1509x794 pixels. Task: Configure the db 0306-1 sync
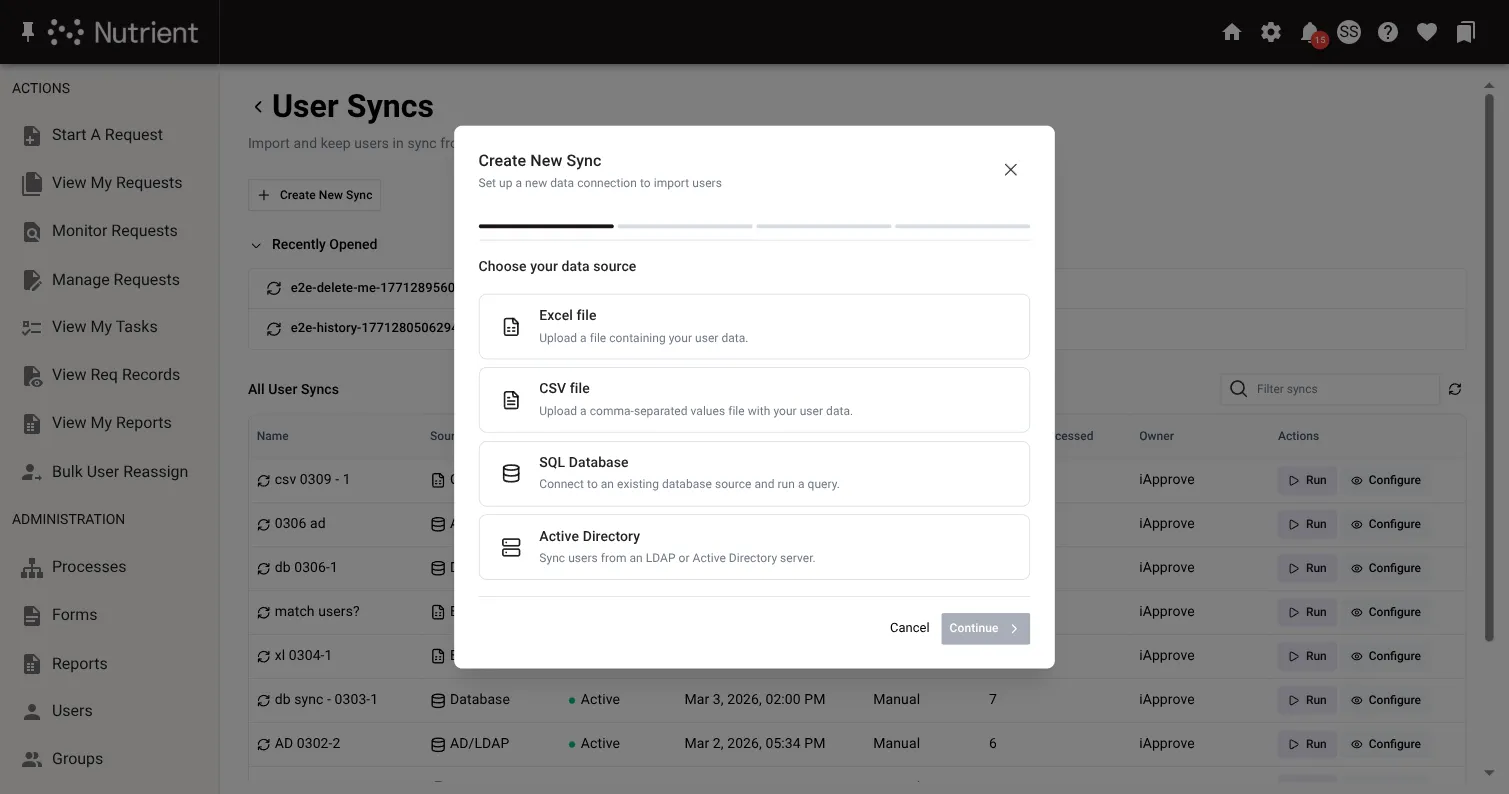(x=1386, y=568)
